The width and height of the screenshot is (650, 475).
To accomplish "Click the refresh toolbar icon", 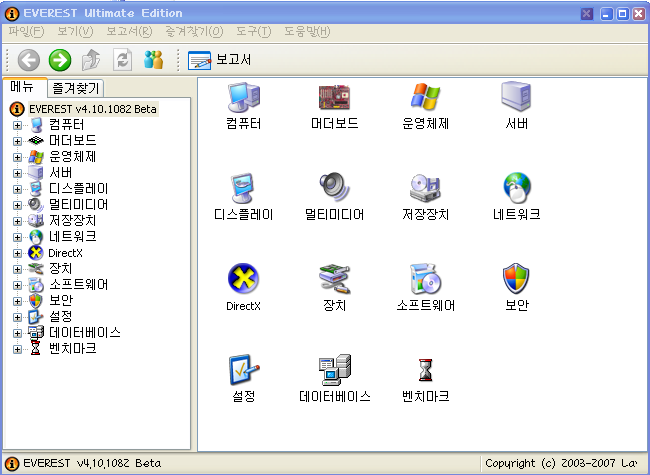I will [123, 60].
